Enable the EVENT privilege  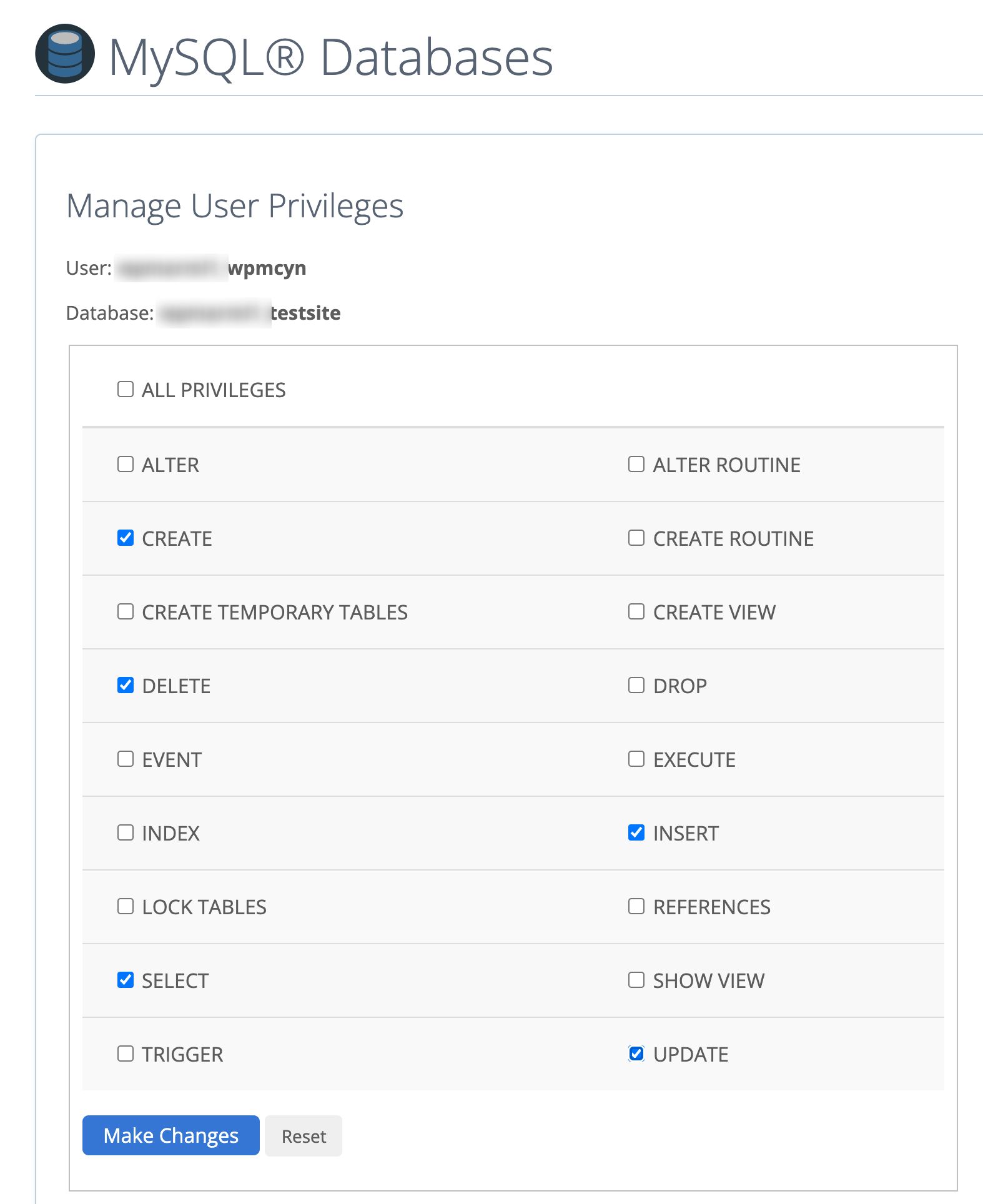(125, 758)
